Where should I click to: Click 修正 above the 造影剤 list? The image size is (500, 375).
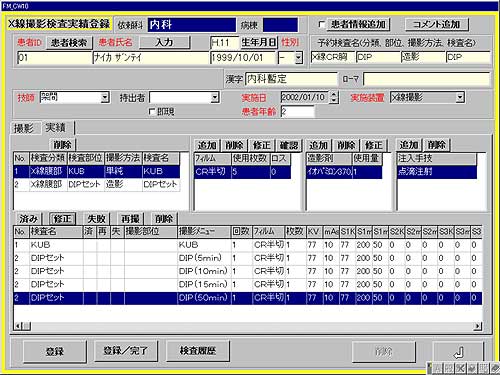[374, 145]
